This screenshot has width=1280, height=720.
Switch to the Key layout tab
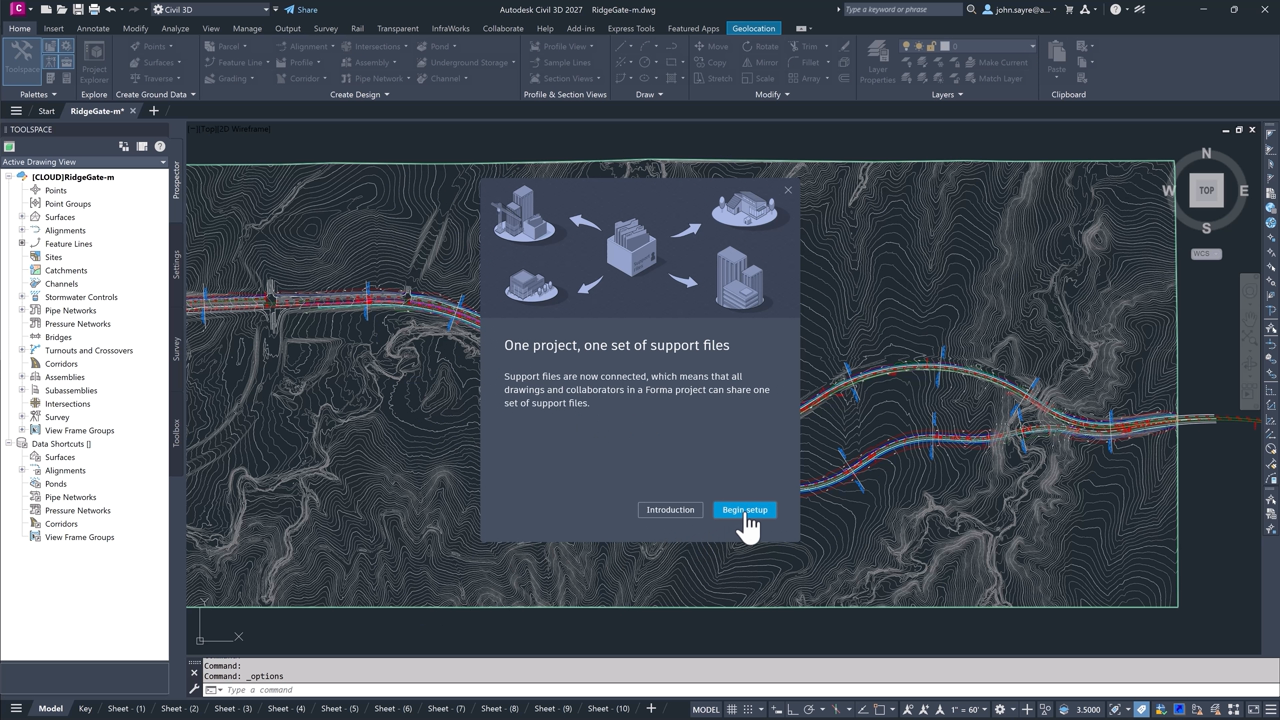[85, 709]
